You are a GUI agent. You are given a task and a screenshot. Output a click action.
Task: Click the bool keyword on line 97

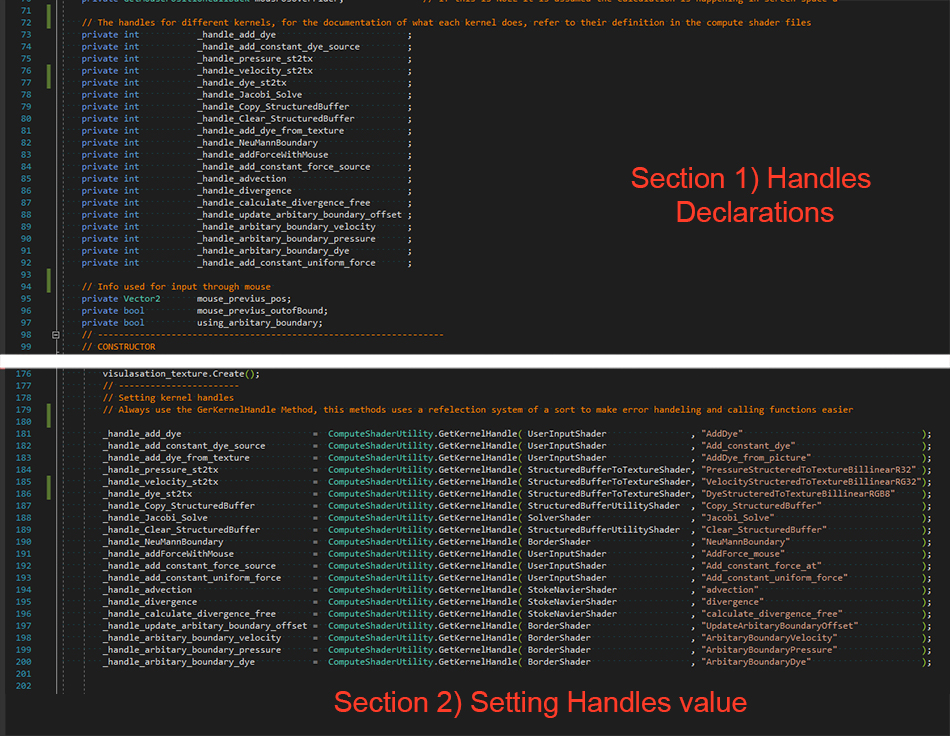[x=134, y=323]
